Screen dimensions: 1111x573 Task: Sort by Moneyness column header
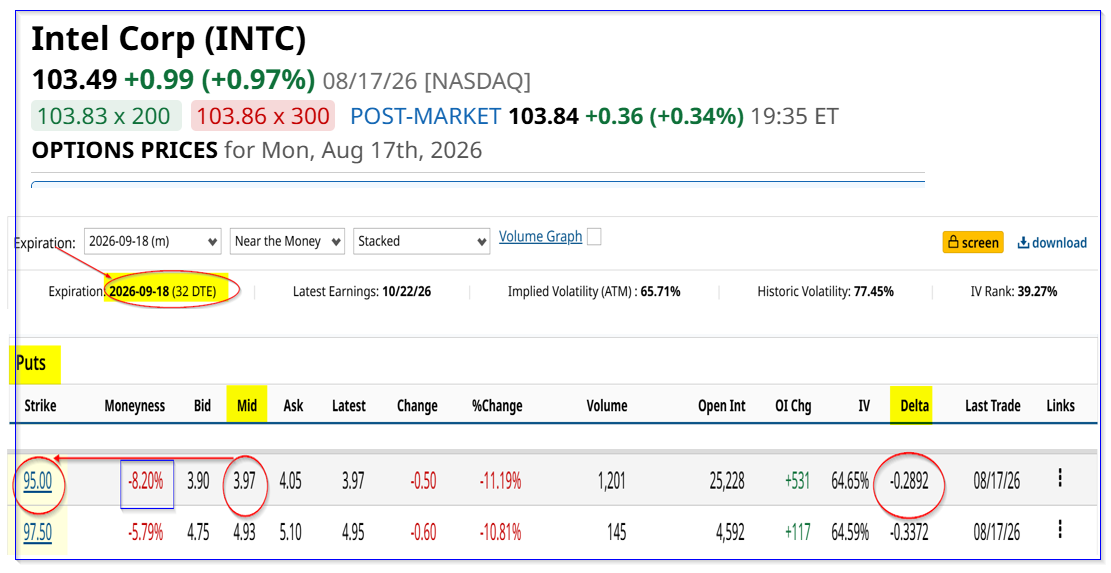[x=135, y=406]
